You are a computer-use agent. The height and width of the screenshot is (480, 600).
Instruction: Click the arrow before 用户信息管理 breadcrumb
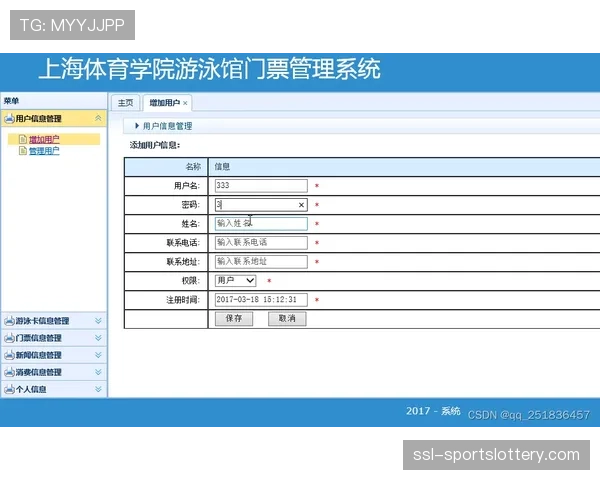[137, 126]
